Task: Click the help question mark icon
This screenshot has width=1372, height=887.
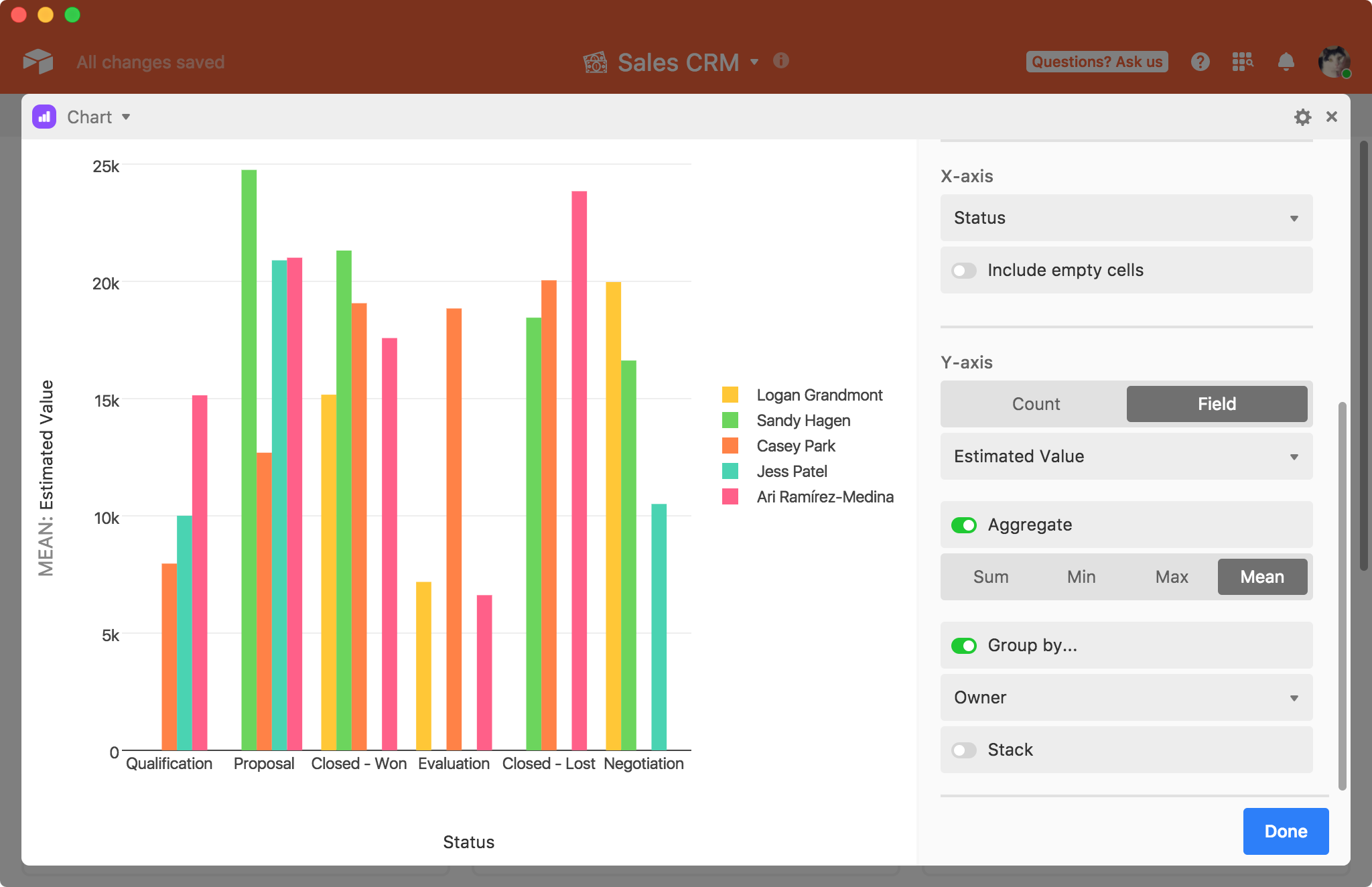Action: pos(1199,61)
